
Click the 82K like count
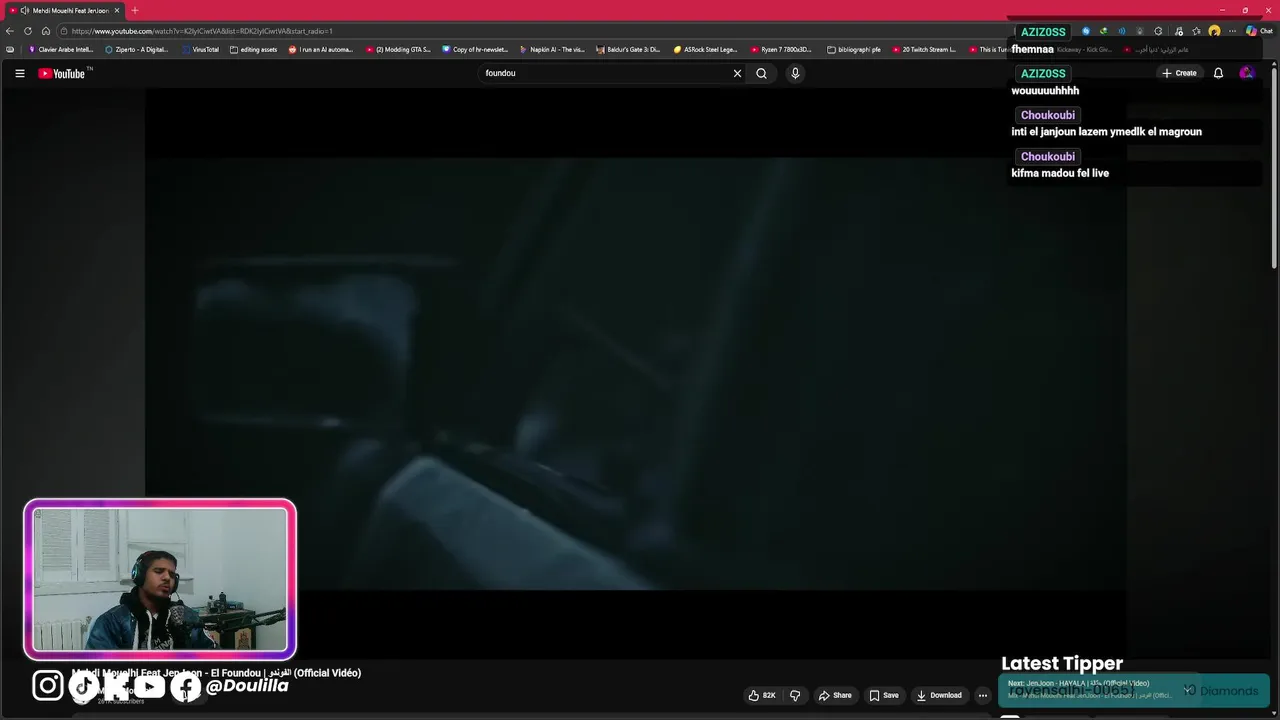coord(769,695)
